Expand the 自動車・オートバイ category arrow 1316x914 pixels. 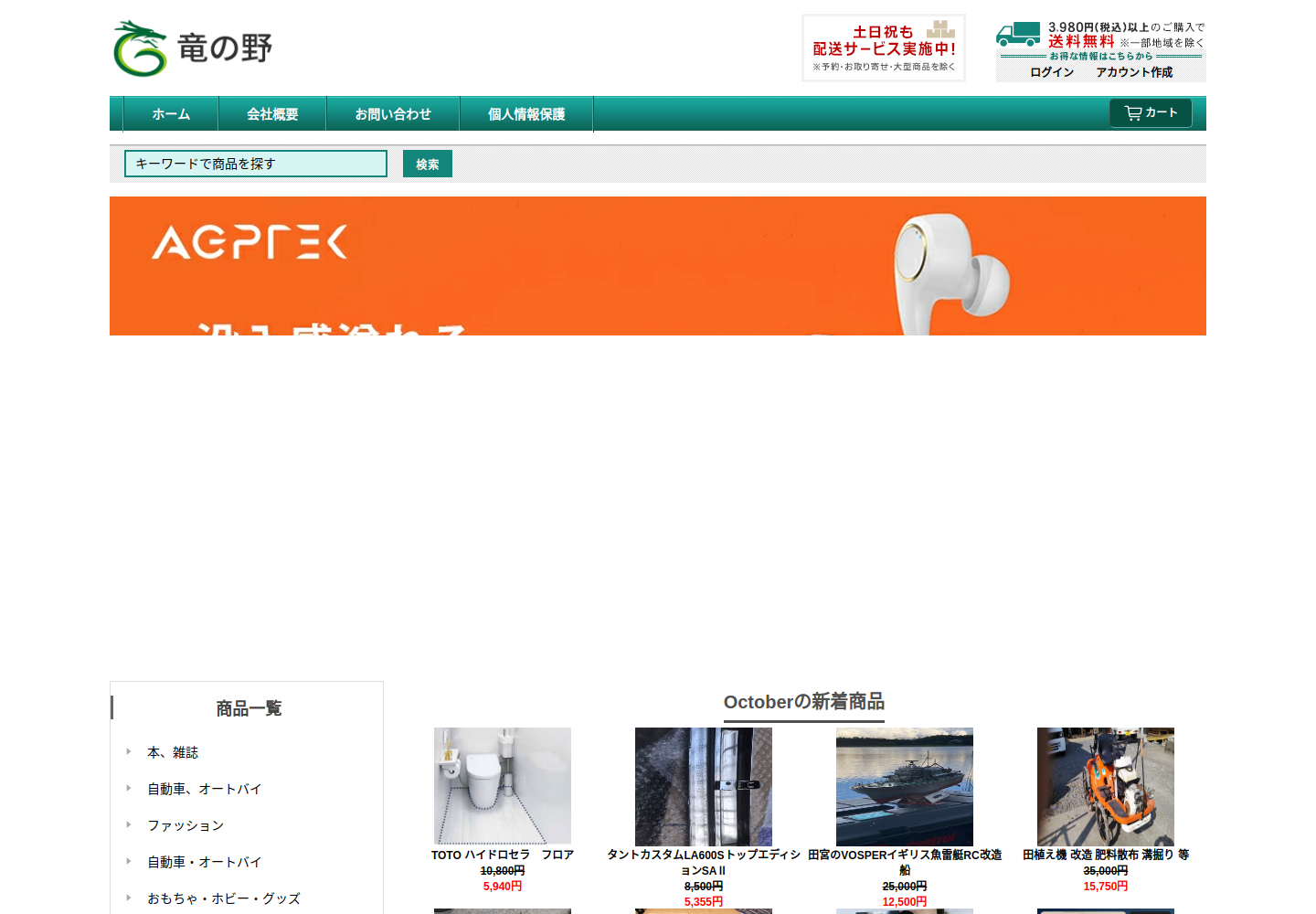129,861
